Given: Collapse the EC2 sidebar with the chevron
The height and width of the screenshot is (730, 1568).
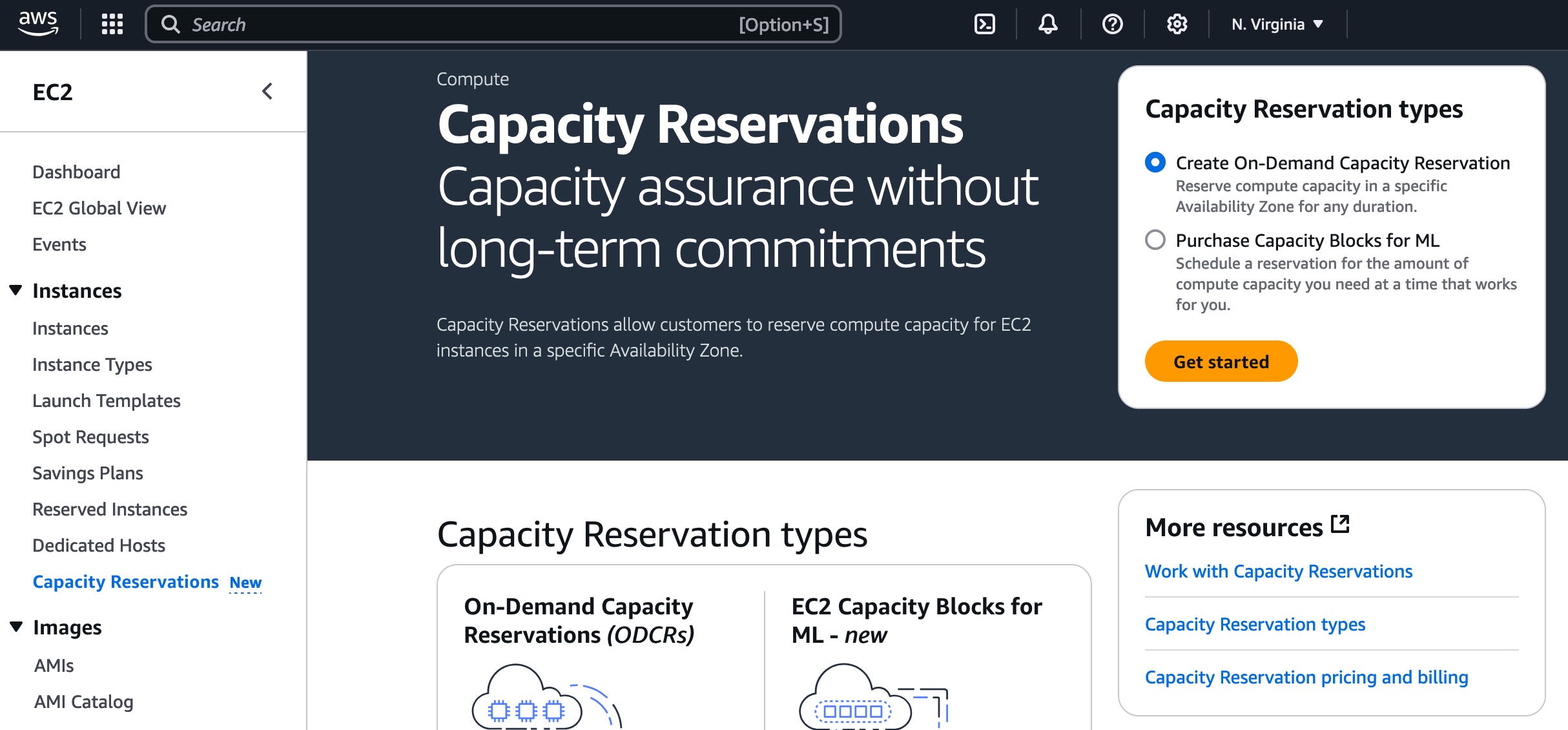Looking at the screenshot, I should [267, 92].
